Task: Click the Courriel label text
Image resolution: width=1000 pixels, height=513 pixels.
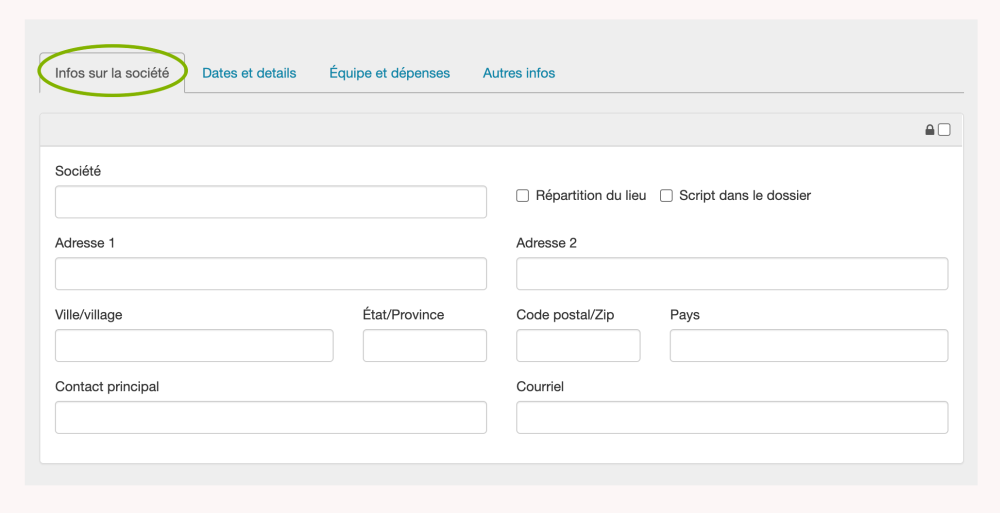Action: 540,387
